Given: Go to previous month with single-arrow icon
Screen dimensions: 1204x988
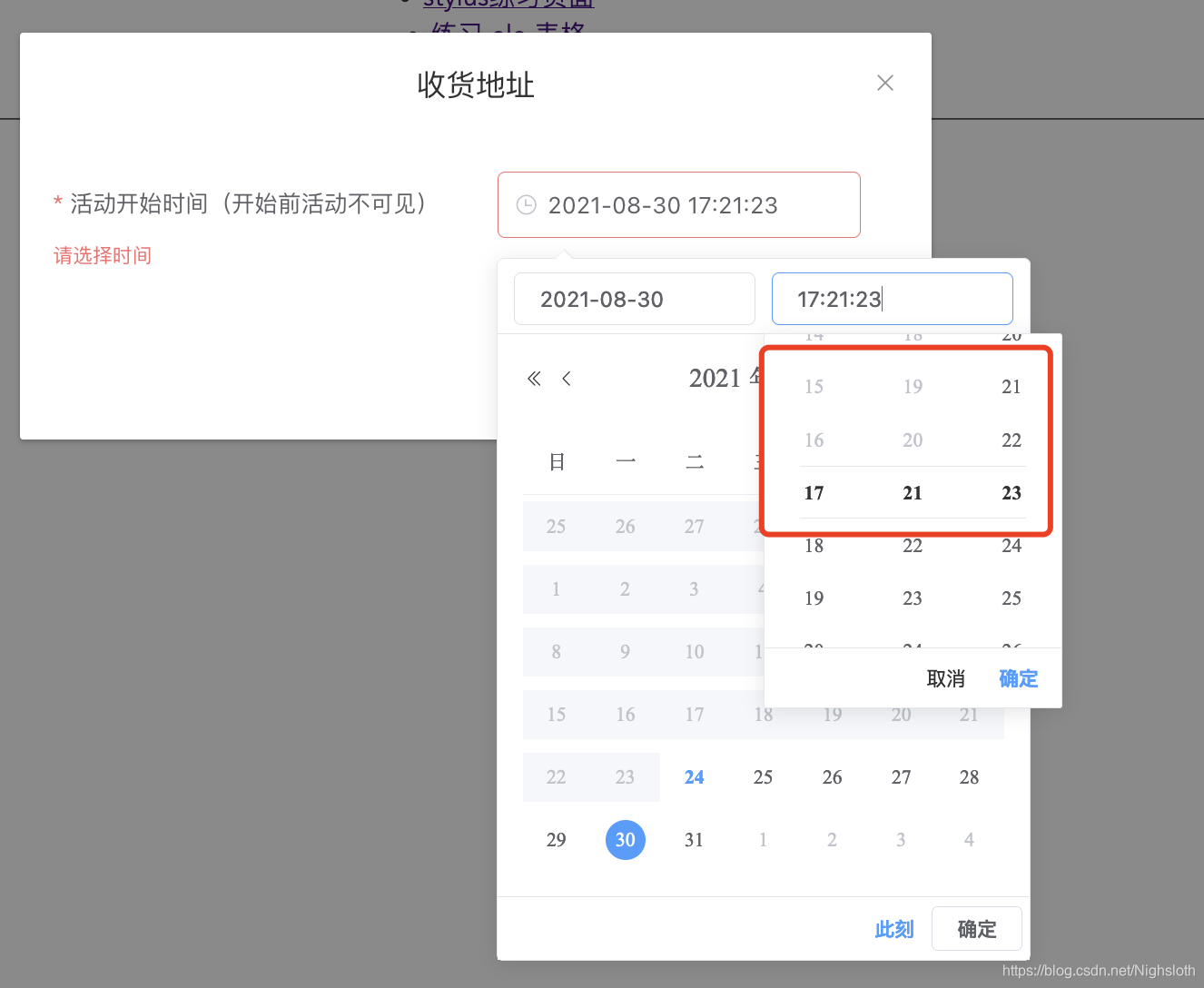Looking at the screenshot, I should [x=567, y=379].
